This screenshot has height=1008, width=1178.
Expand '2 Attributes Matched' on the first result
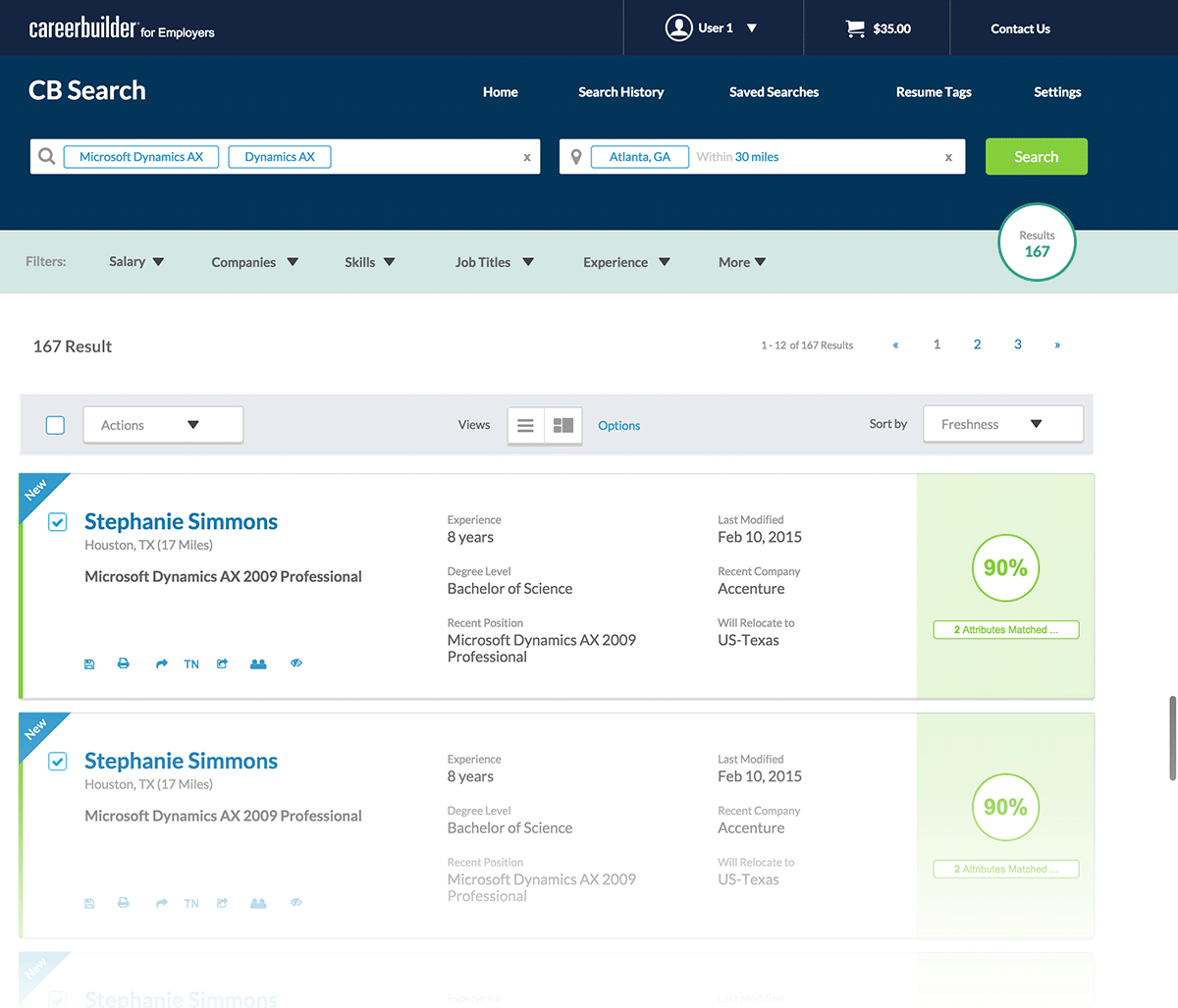click(x=1006, y=630)
